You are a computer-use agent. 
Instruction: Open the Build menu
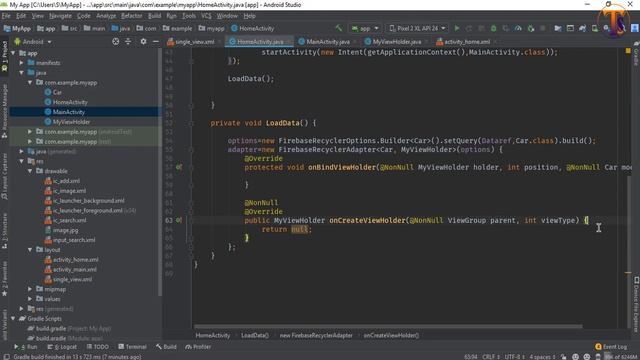[x=154, y=16]
